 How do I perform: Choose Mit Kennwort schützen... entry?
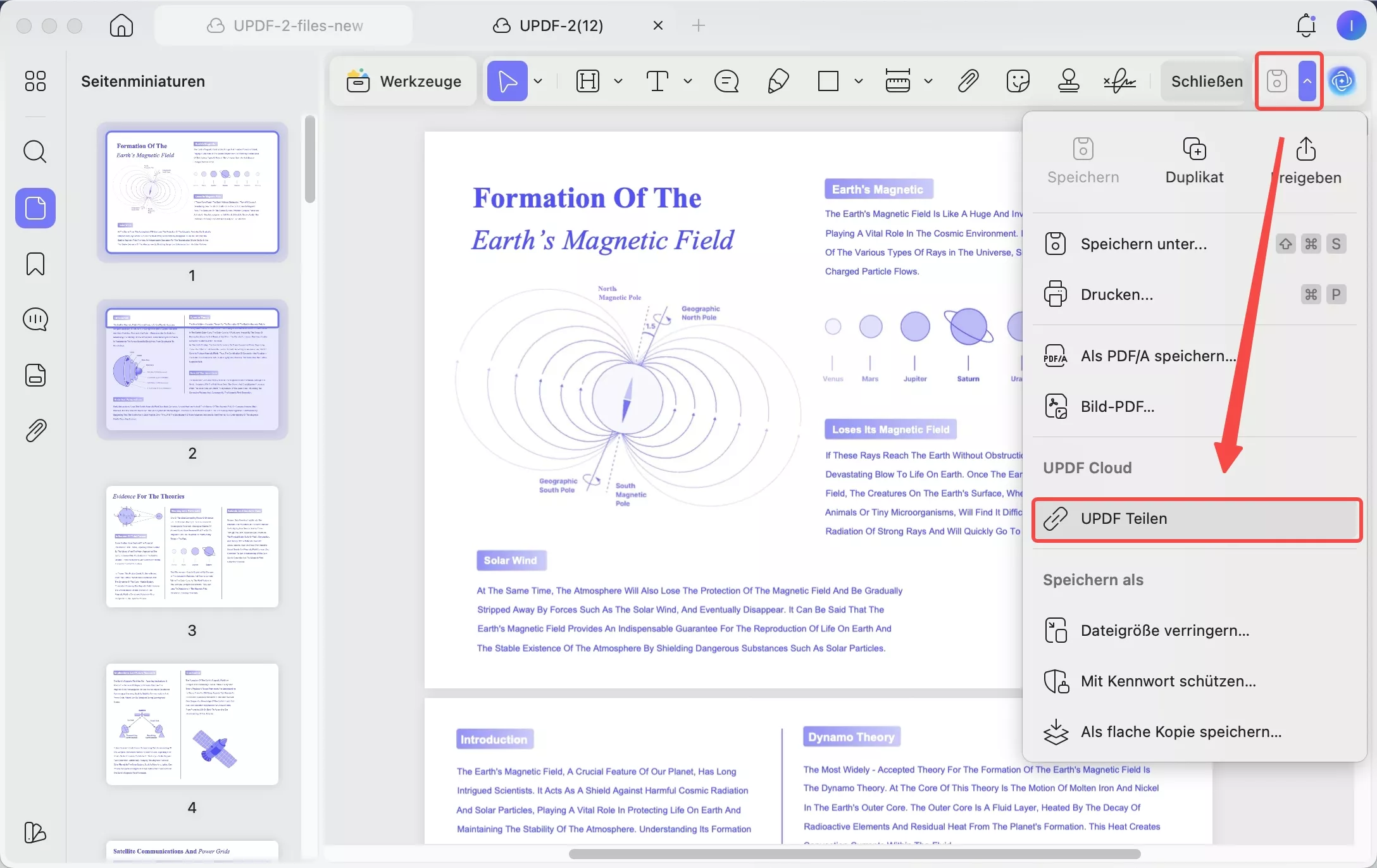click(x=1195, y=681)
